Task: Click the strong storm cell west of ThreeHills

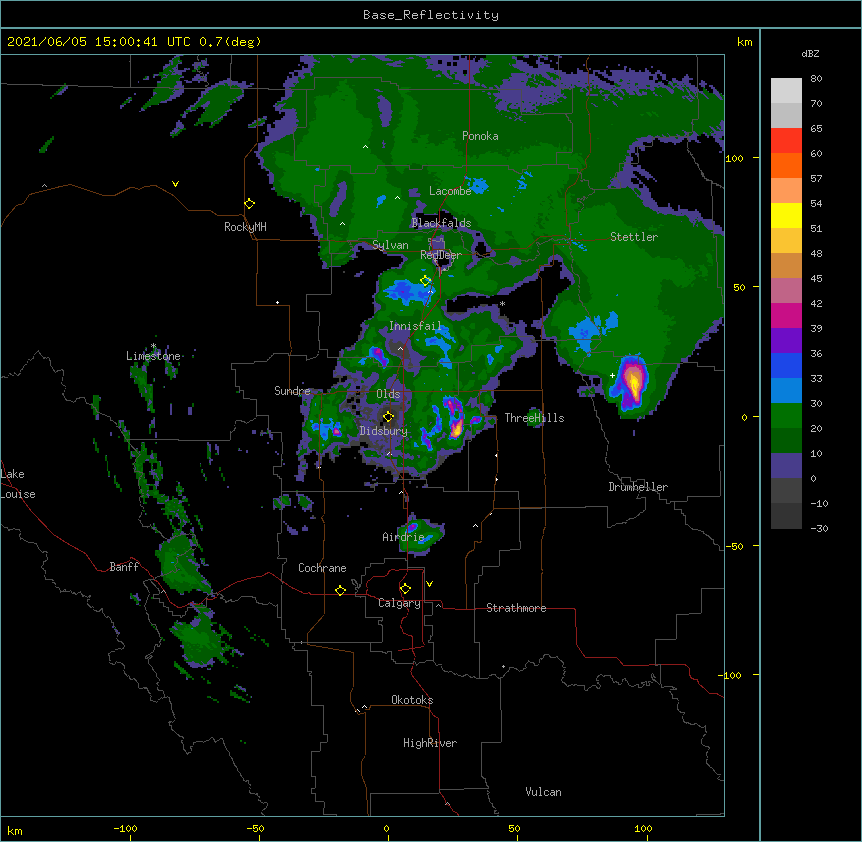Action: tap(455, 418)
